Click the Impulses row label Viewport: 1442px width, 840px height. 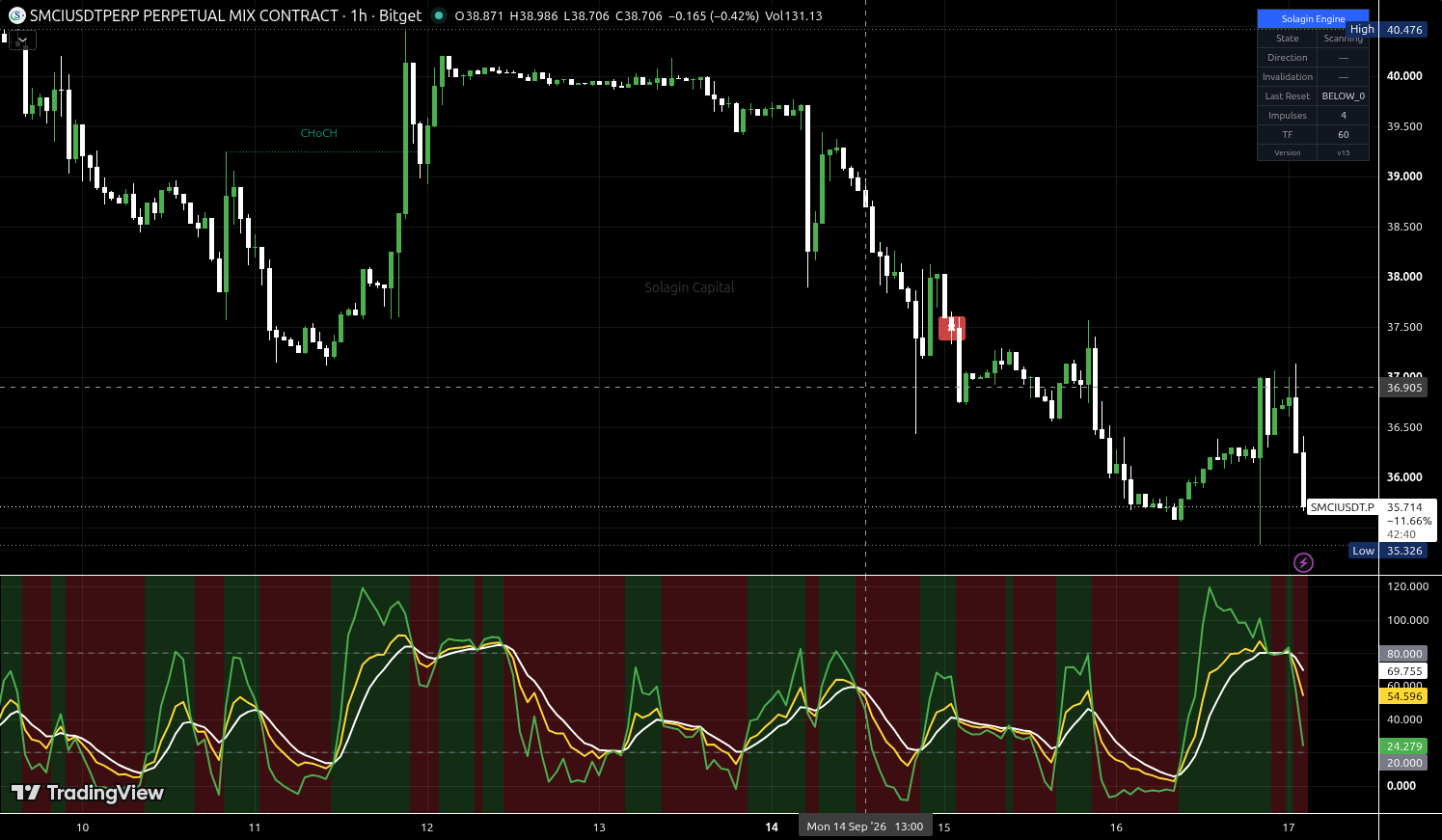click(x=1288, y=116)
